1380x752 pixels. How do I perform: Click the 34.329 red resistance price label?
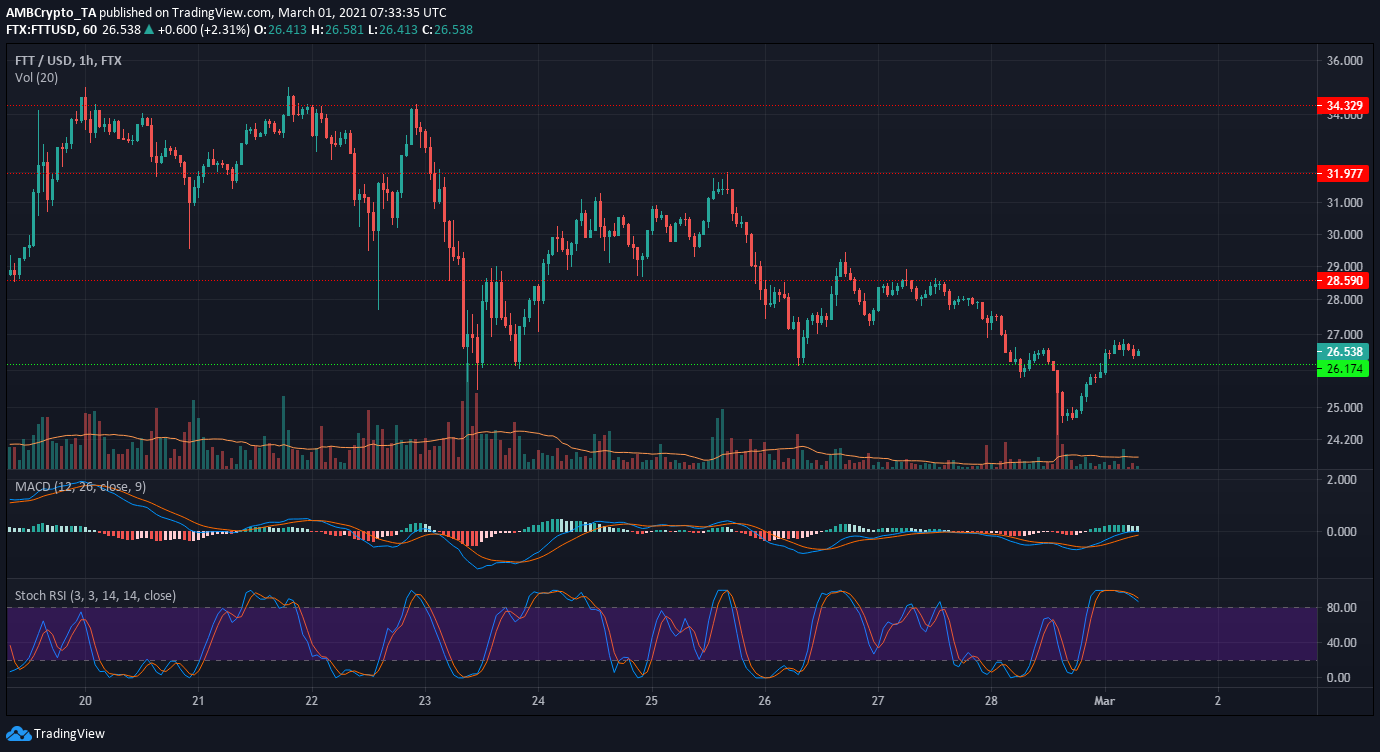click(1342, 105)
